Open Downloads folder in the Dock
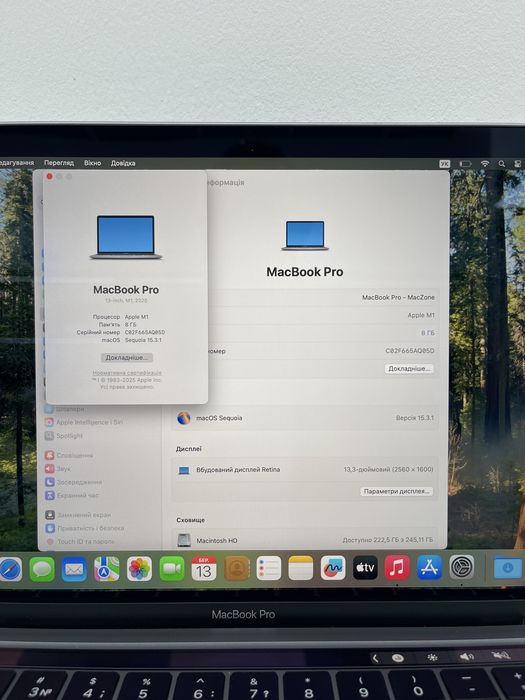The height and width of the screenshot is (700, 525). pos(508,568)
